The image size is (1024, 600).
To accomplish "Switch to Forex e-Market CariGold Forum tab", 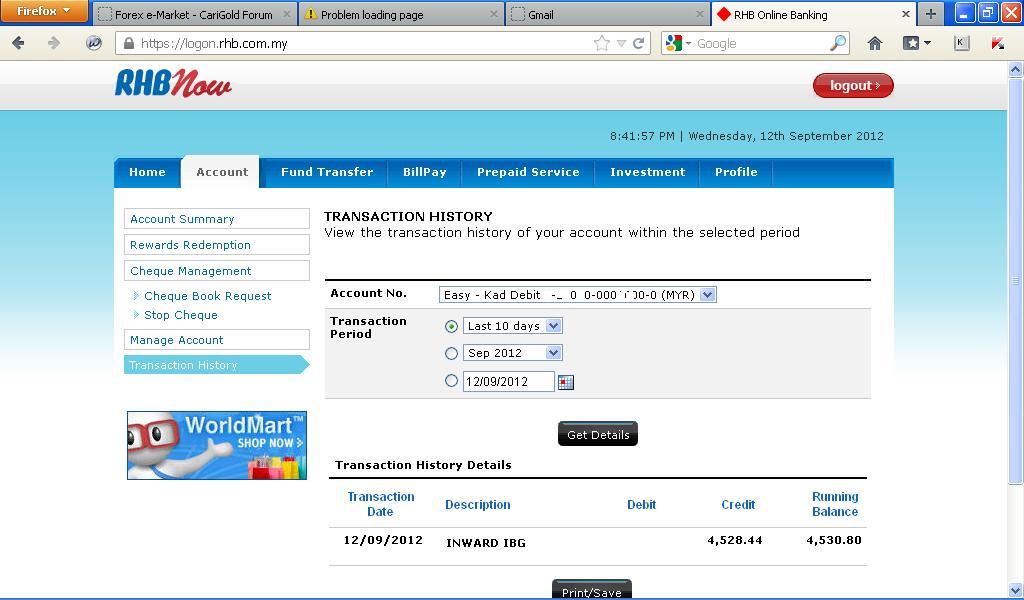I will [x=193, y=14].
